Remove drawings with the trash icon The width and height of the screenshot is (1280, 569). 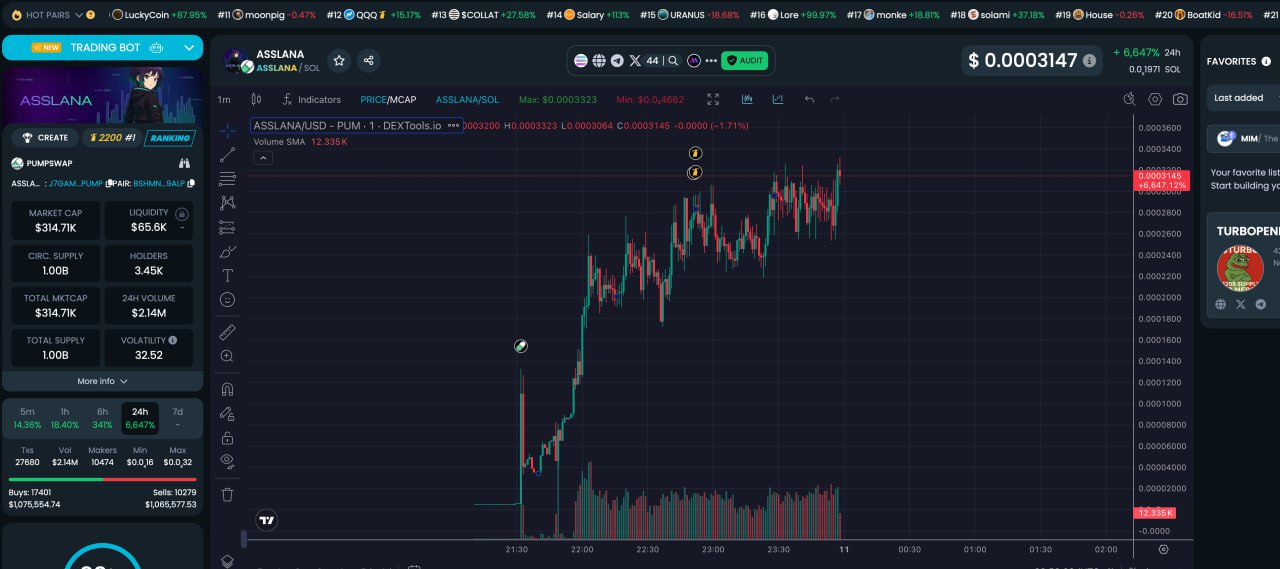(x=227, y=494)
